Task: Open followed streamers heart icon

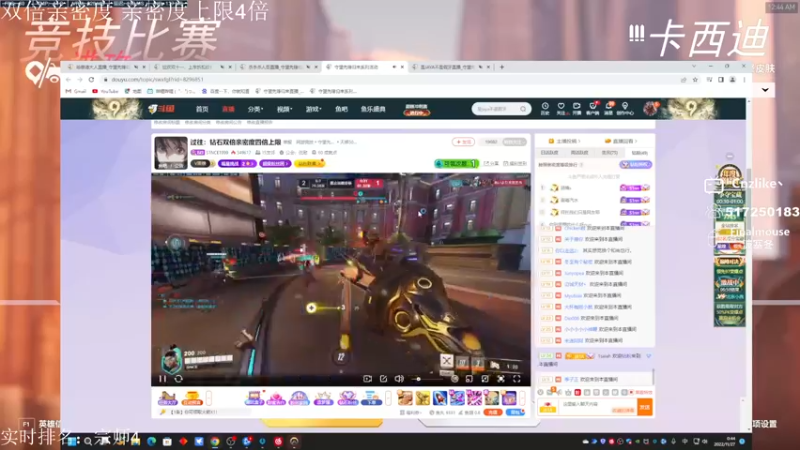Action: 561,108
